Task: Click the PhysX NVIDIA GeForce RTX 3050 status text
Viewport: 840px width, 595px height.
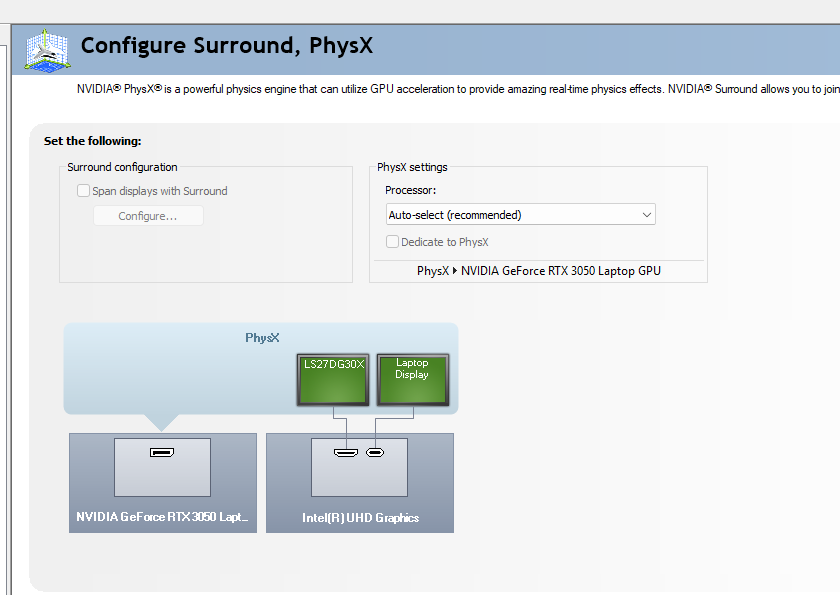Action: click(538, 271)
